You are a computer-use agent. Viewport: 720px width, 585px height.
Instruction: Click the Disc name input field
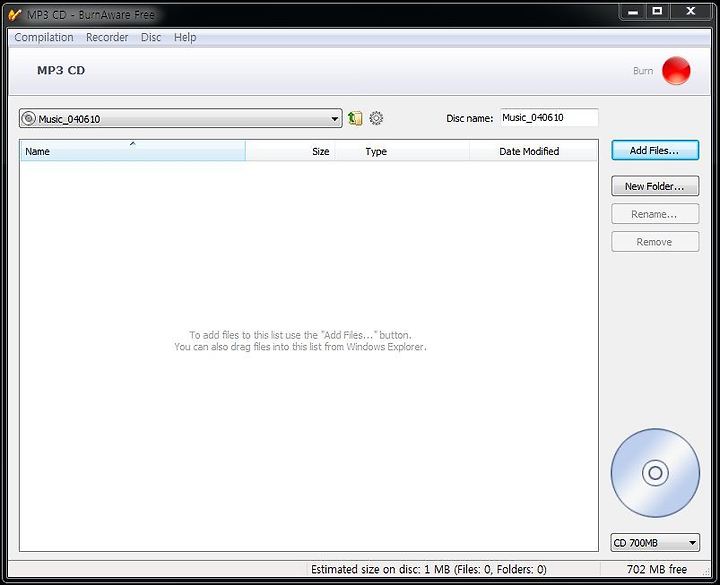point(549,118)
